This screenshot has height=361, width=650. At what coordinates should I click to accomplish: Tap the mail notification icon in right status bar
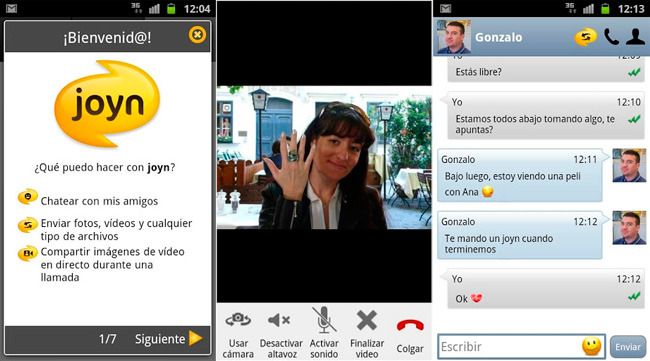pos(446,8)
